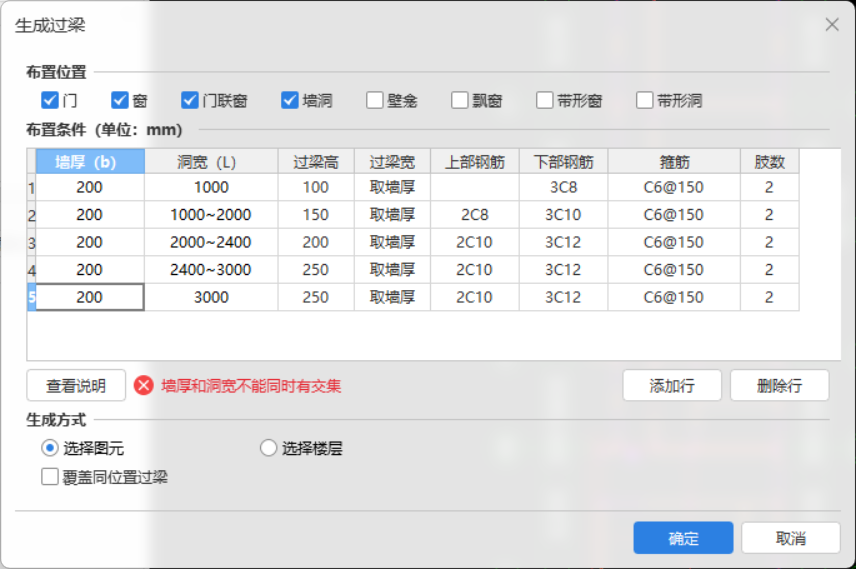Select the 选择图元 radio button
This screenshot has width=856, height=569.
(50, 448)
